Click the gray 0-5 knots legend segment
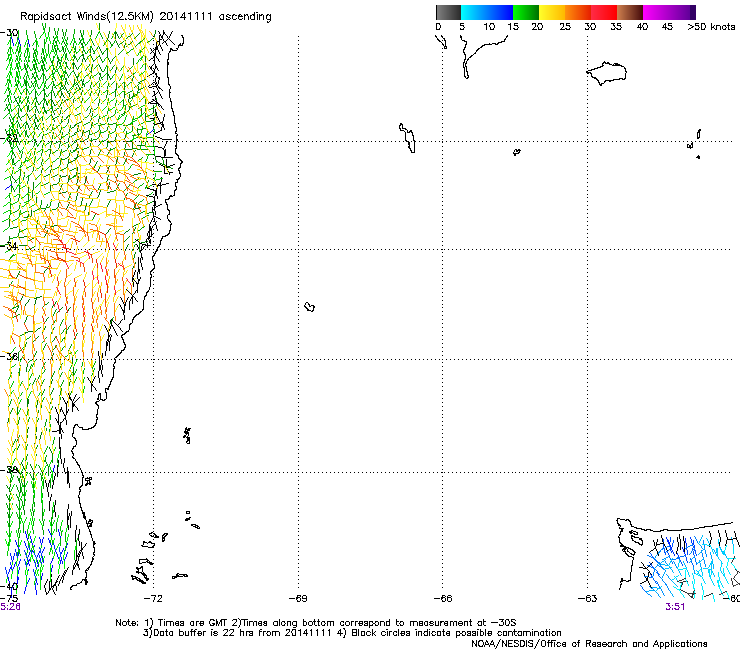Screen dimensions: 740x650 (448, 12)
